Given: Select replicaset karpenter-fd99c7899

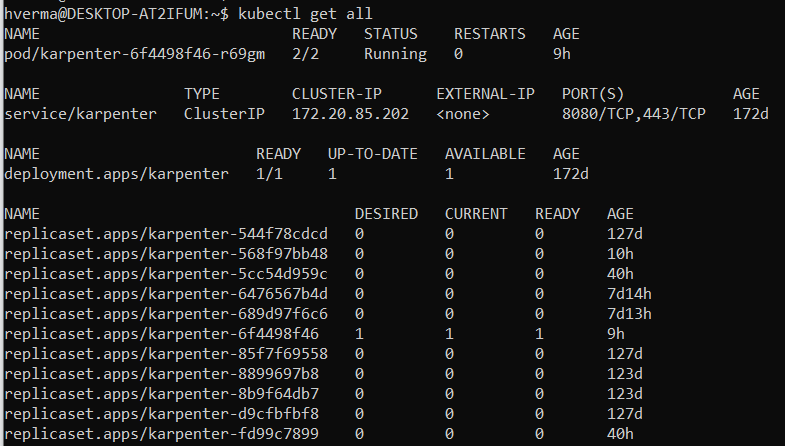Looking at the screenshot, I should point(161,434).
